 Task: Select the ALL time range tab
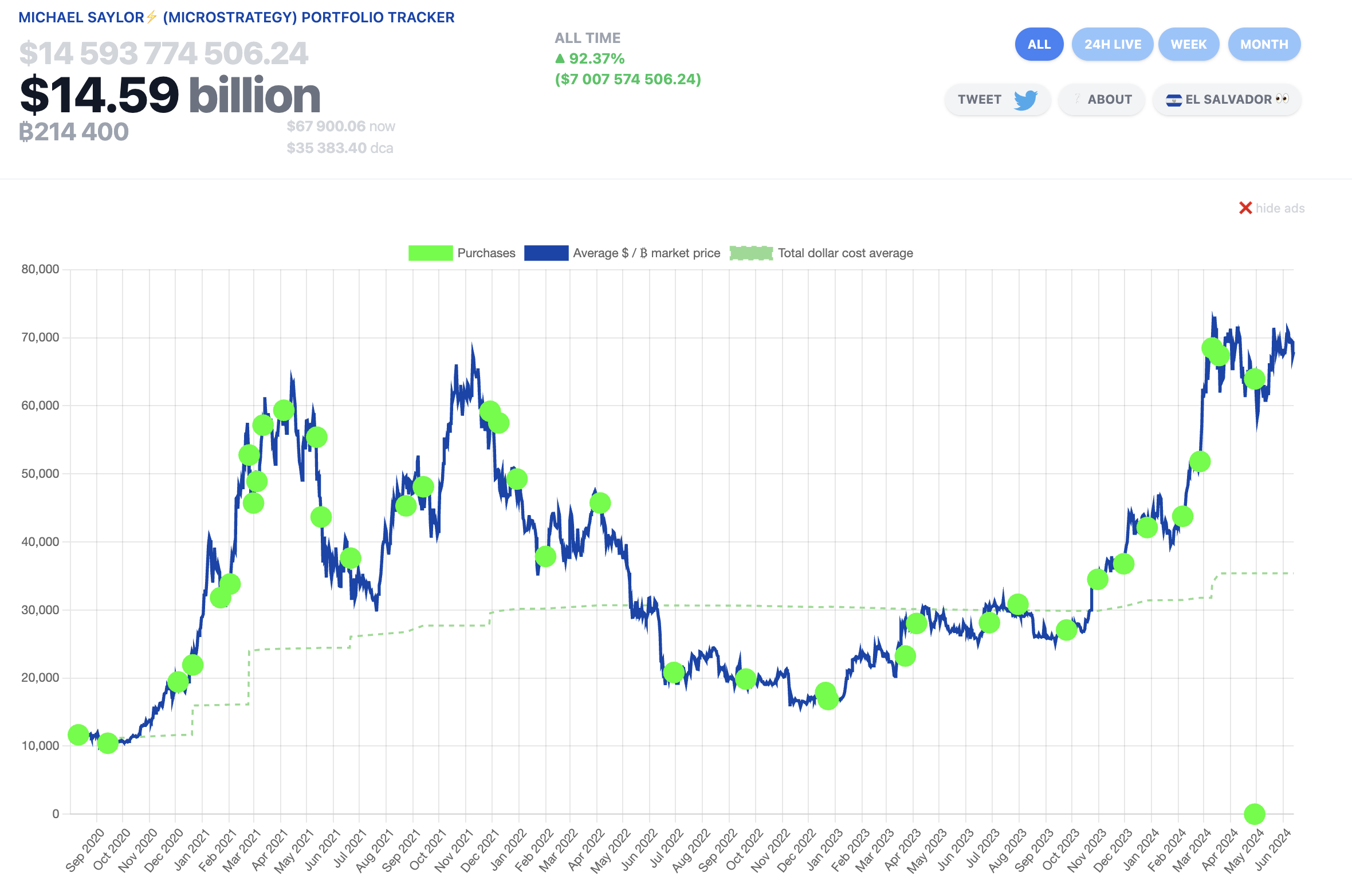point(1039,44)
